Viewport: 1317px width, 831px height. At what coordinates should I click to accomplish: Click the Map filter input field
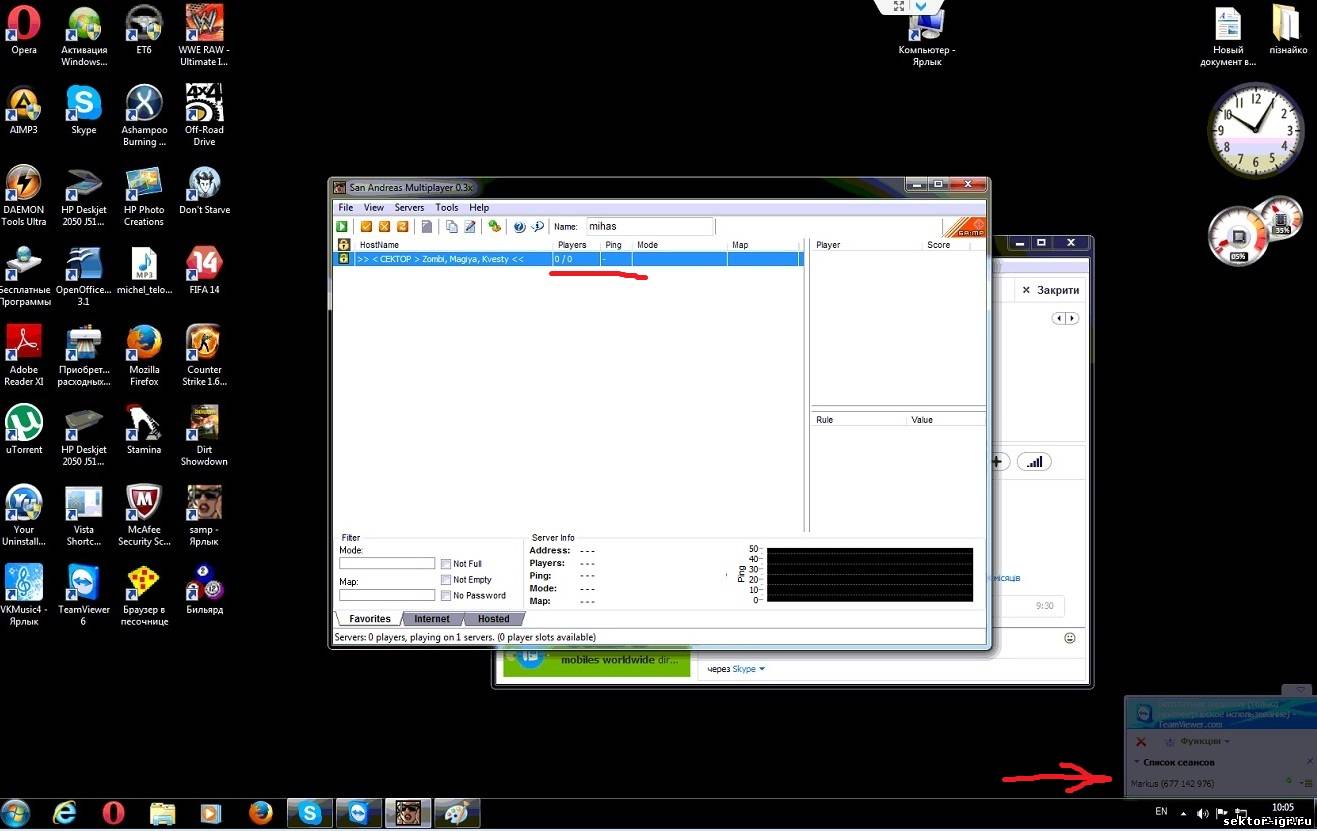coord(387,595)
